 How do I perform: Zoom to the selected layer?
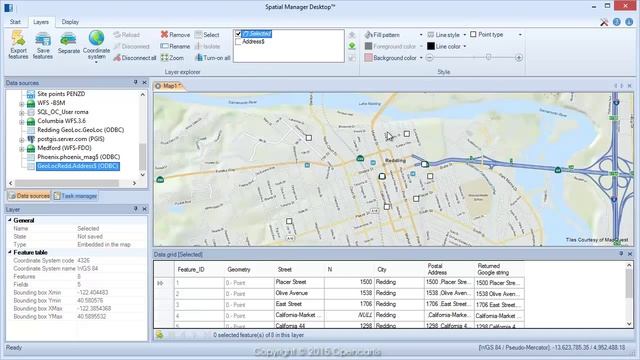point(172,58)
